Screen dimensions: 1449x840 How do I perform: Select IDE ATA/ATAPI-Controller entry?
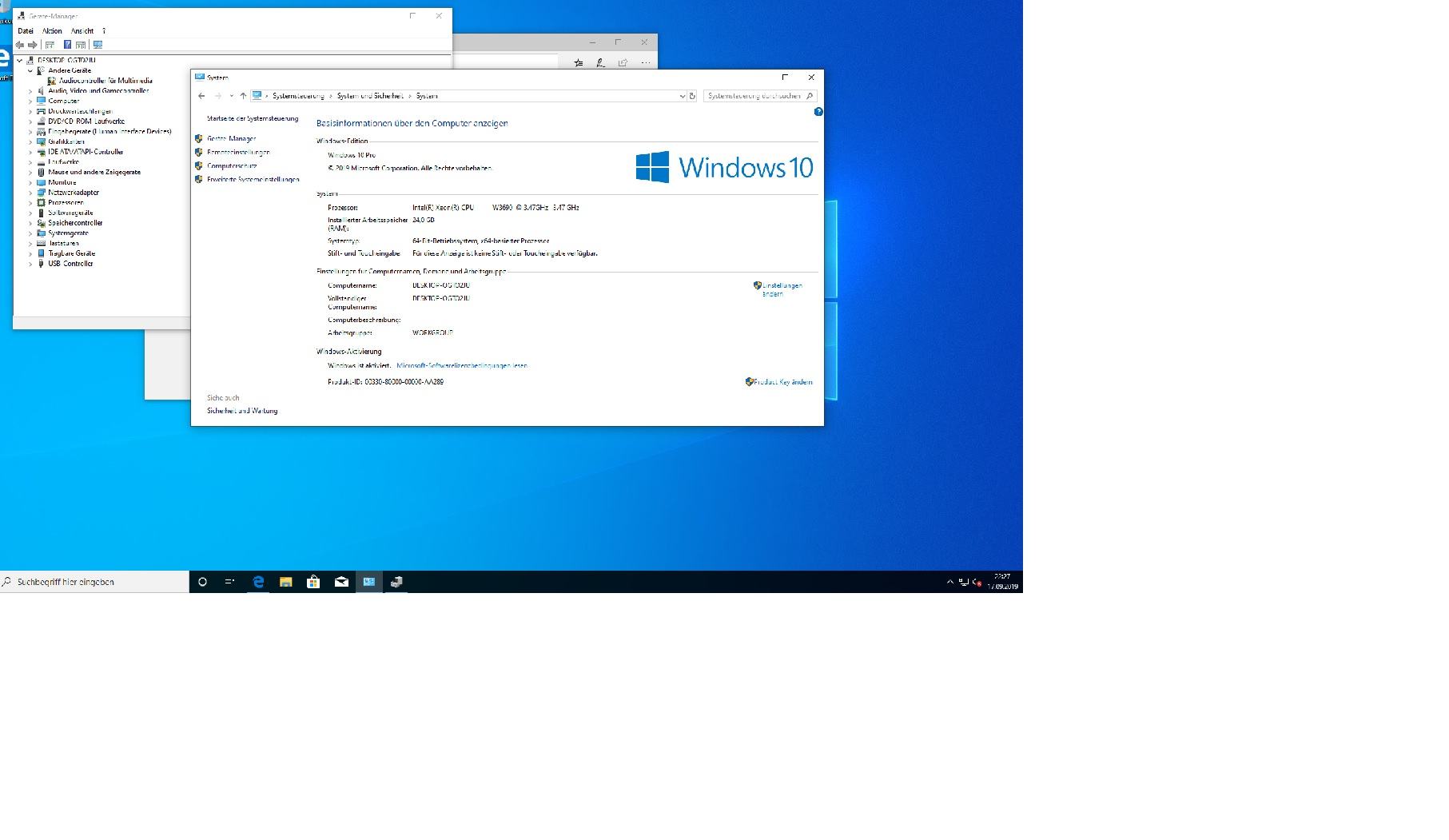[x=86, y=152]
